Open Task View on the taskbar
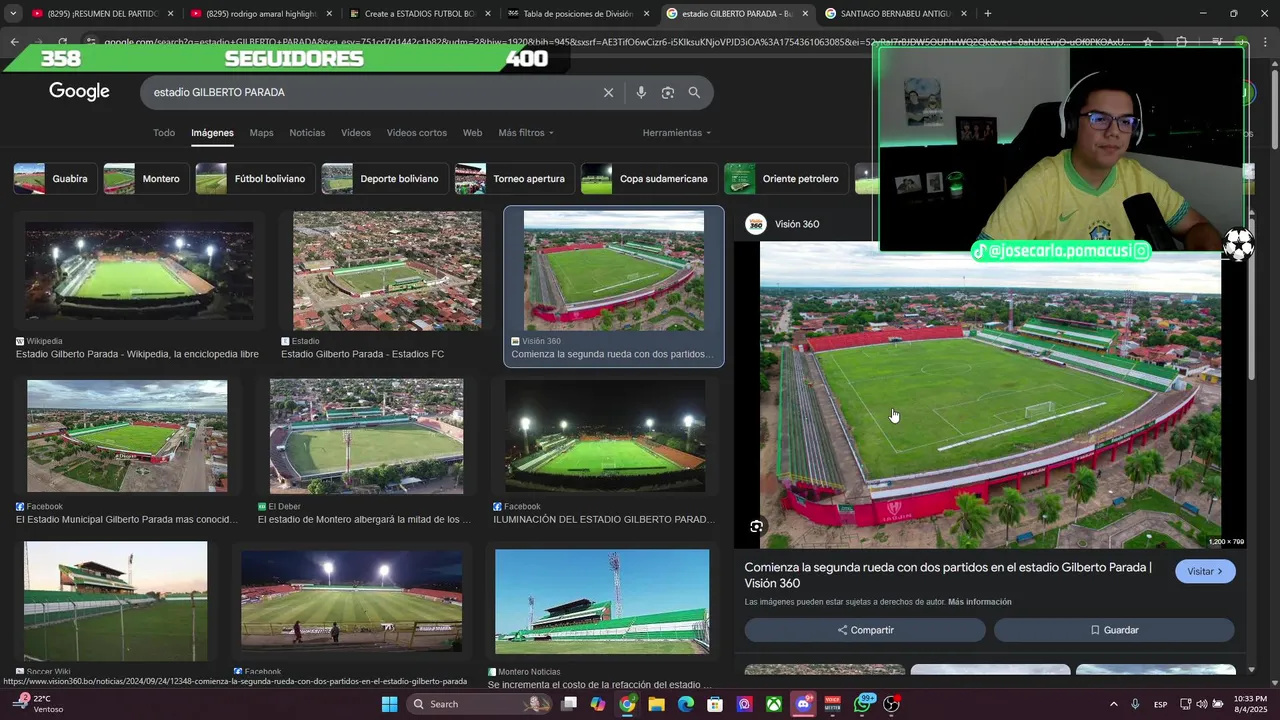 tap(569, 704)
